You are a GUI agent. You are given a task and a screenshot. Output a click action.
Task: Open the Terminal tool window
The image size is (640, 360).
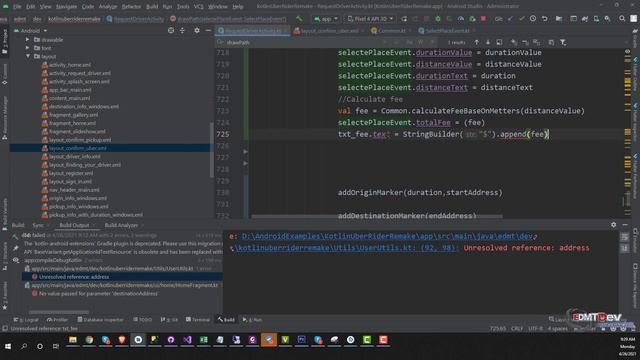(198, 320)
